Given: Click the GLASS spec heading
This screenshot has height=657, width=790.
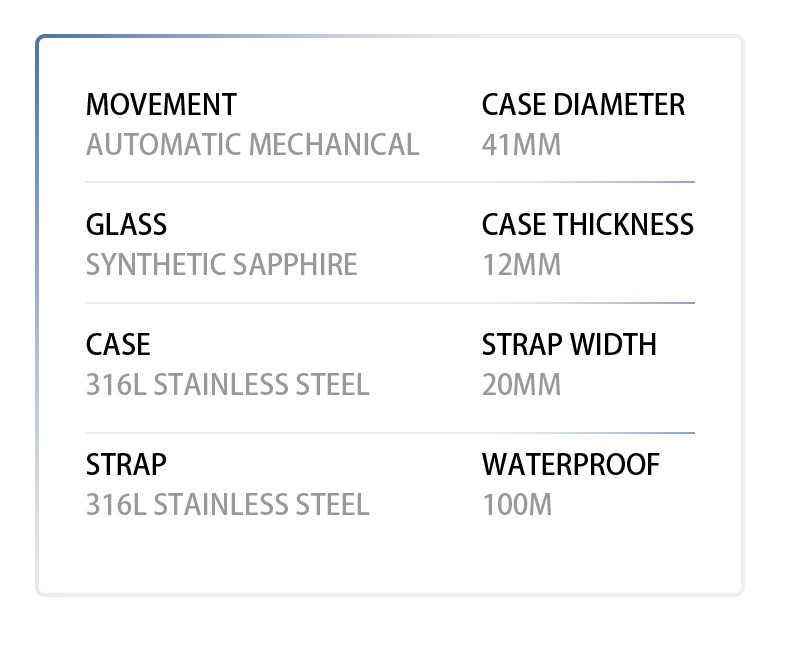Looking at the screenshot, I should coord(126,225).
